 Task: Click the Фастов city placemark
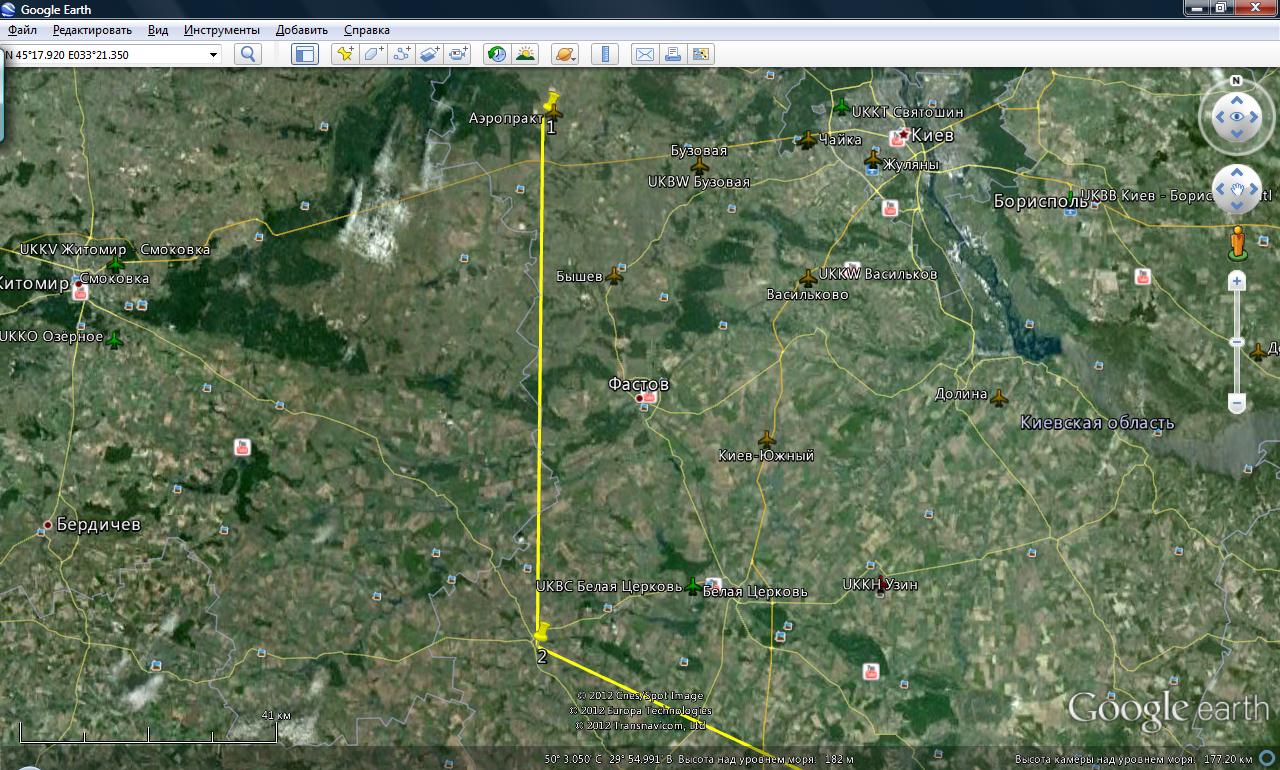pyautogui.click(x=640, y=399)
